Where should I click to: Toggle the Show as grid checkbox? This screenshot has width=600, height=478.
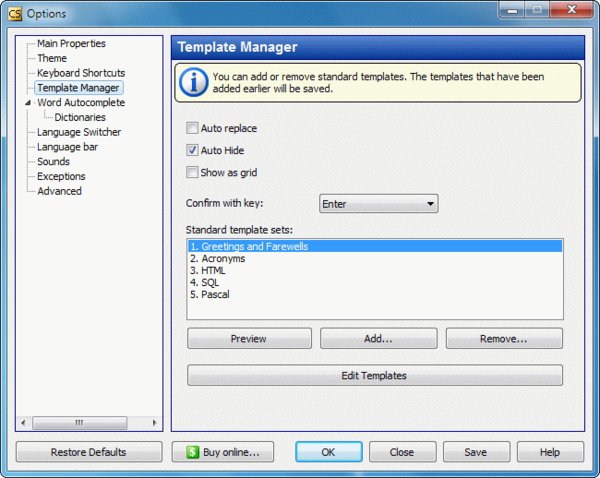click(x=193, y=173)
